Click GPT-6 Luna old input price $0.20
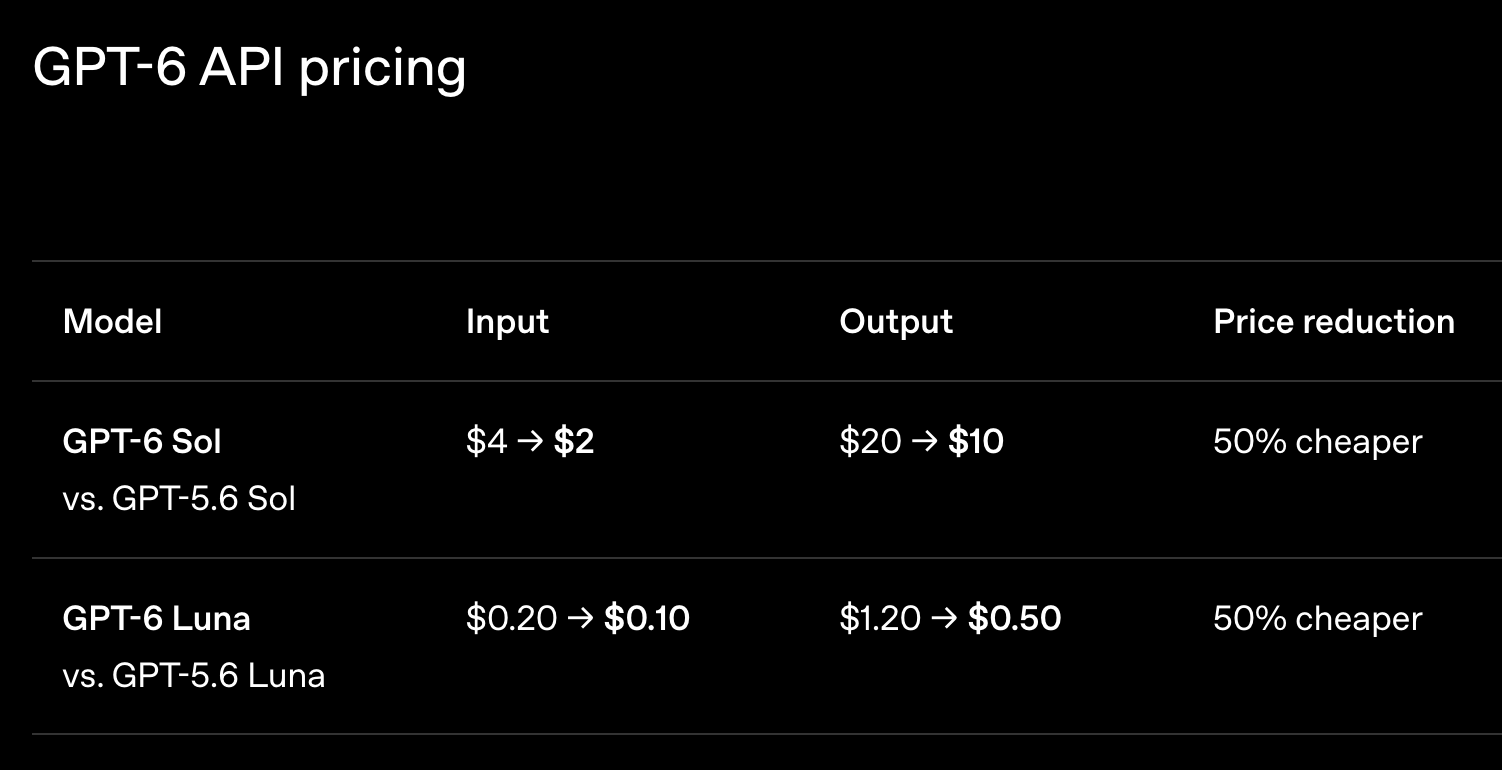Viewport: 1502px width, 770px height. 512,618
